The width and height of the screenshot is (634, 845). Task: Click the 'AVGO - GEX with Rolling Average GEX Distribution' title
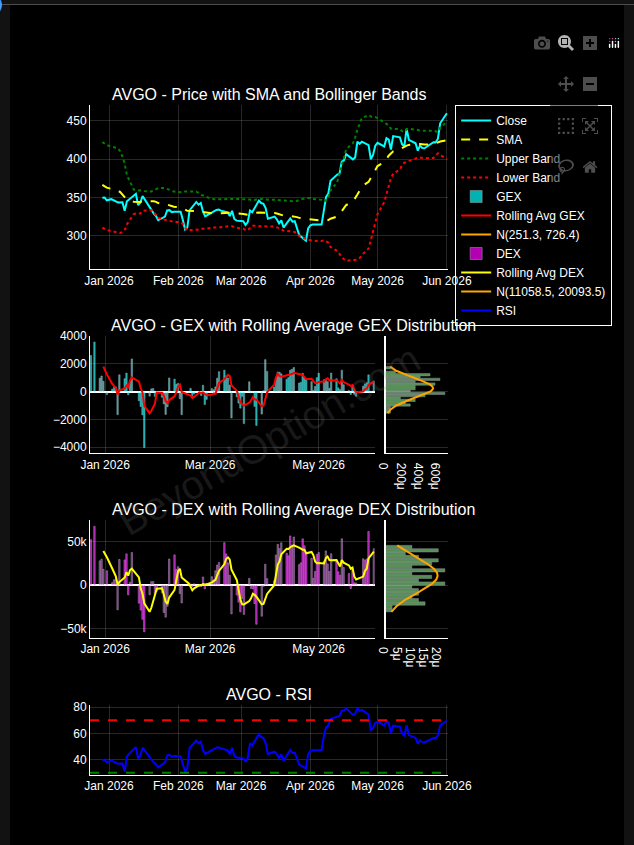click(293, 325)
